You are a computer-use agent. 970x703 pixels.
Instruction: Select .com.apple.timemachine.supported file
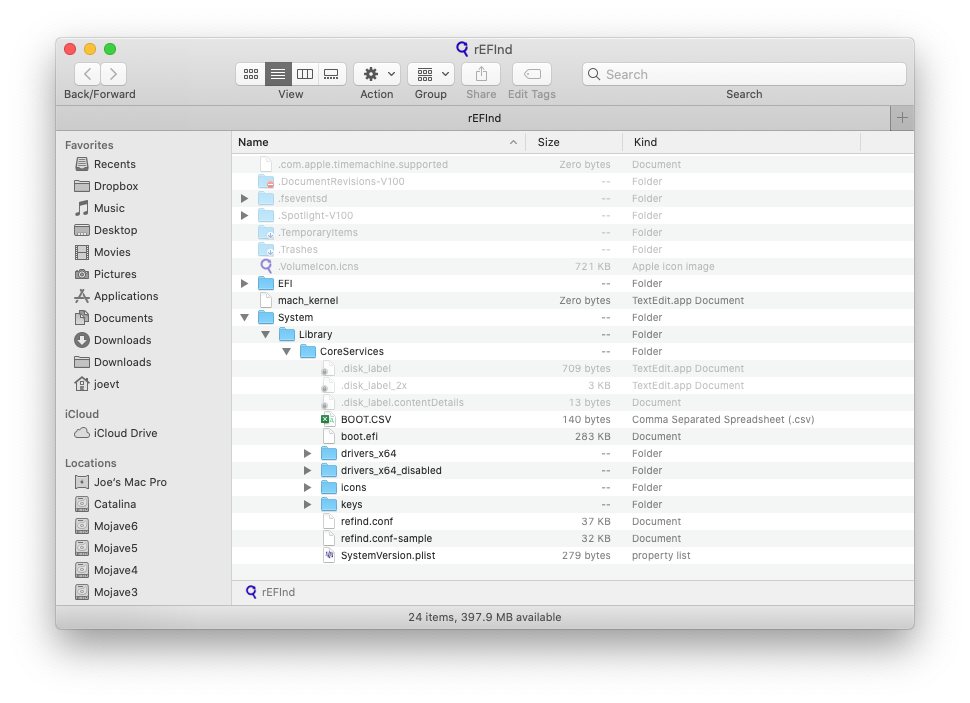[x=573, y=164]
